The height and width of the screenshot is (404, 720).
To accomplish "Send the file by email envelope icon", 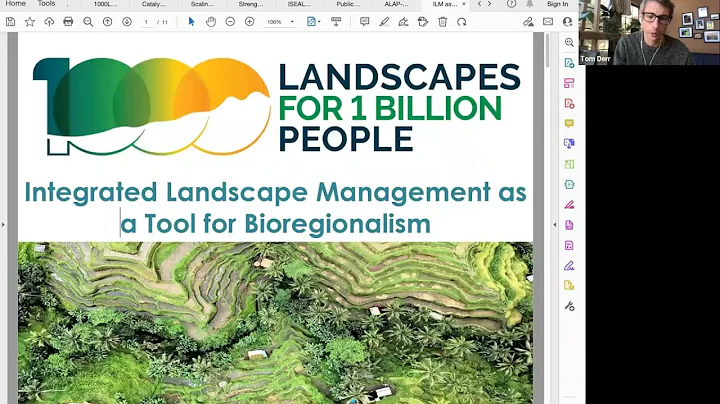I will point(548,22).
